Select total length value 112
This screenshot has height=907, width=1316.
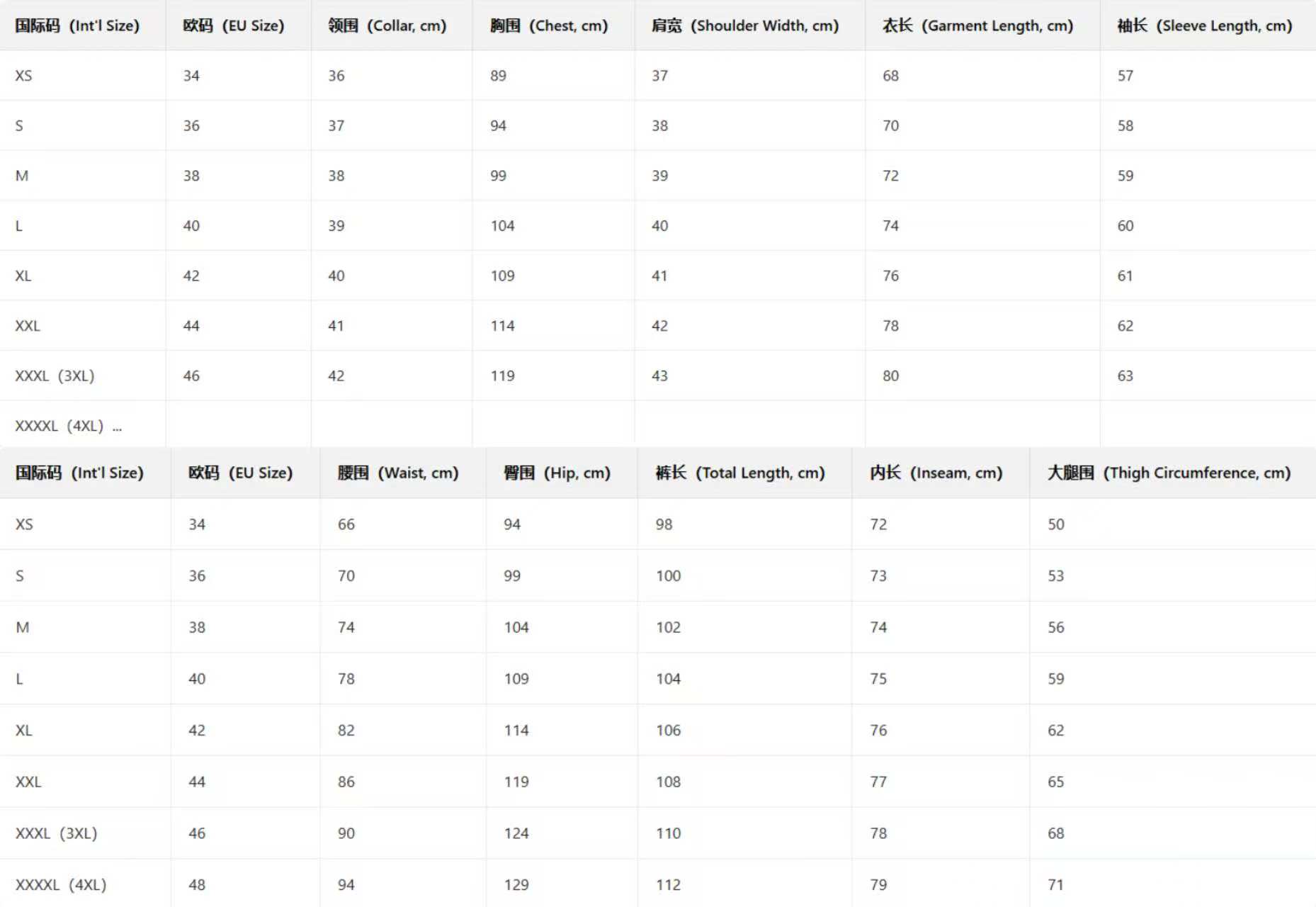click(668, 884)
